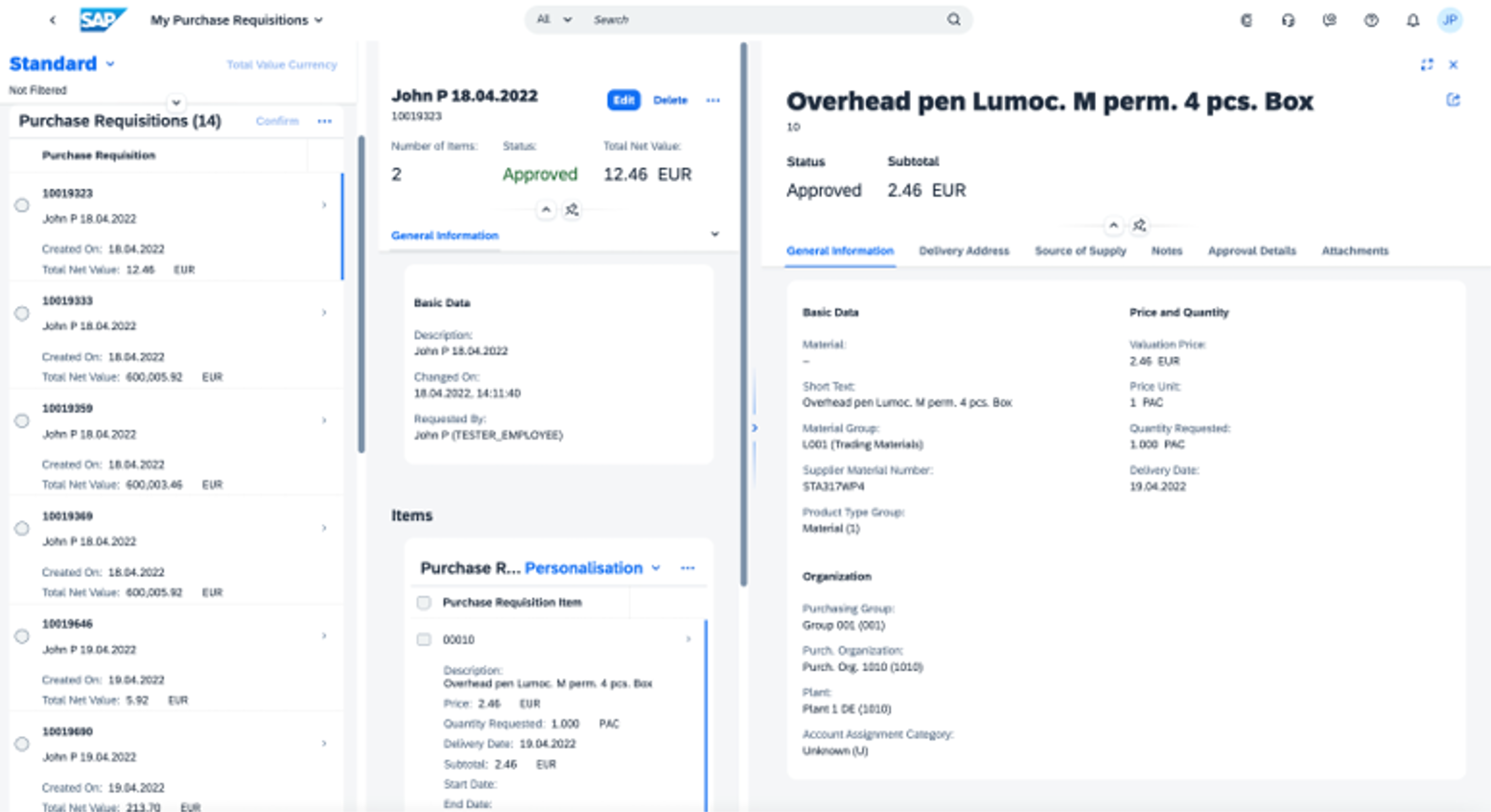Tick checkbox for item 00010

(x=424, y=640)
